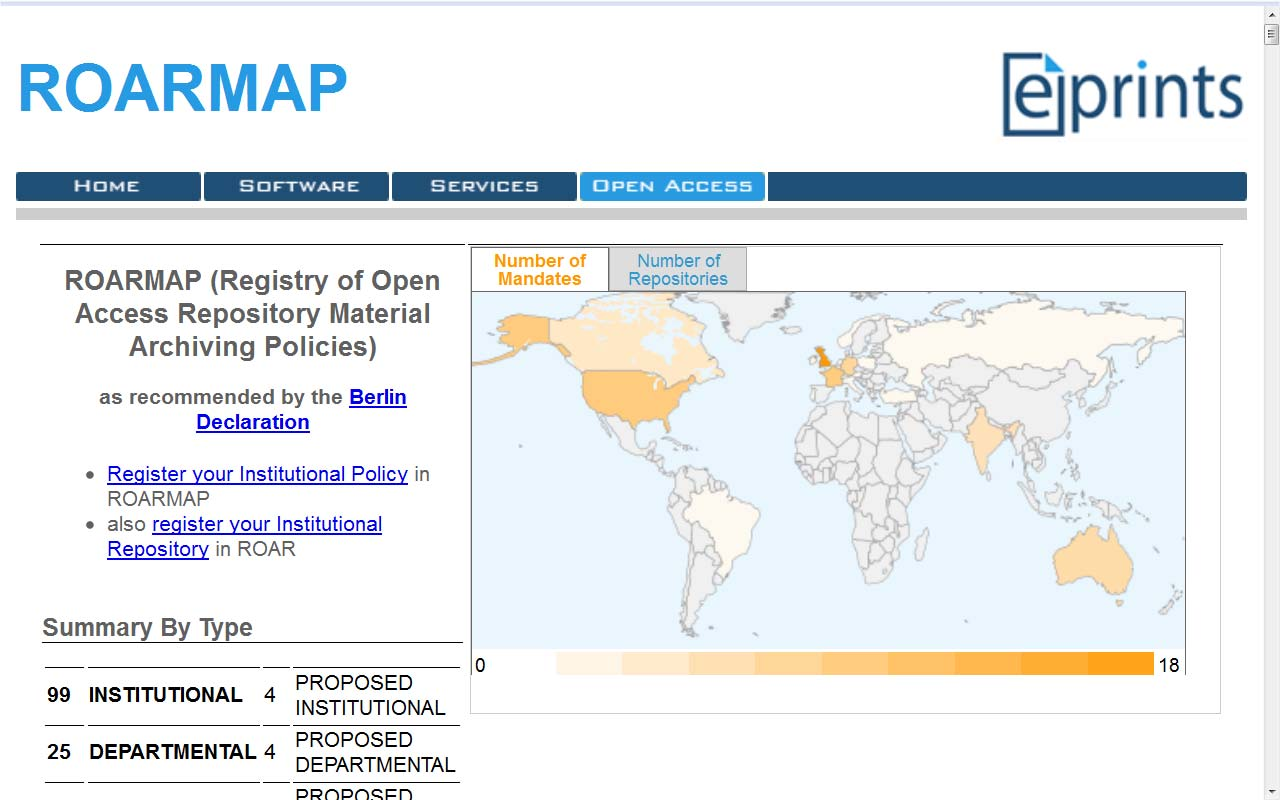Click the PROPOSED DEPARTMENTAL cell
The height and width of the screenshot is (800, 1280).
[x=375, y=752]
